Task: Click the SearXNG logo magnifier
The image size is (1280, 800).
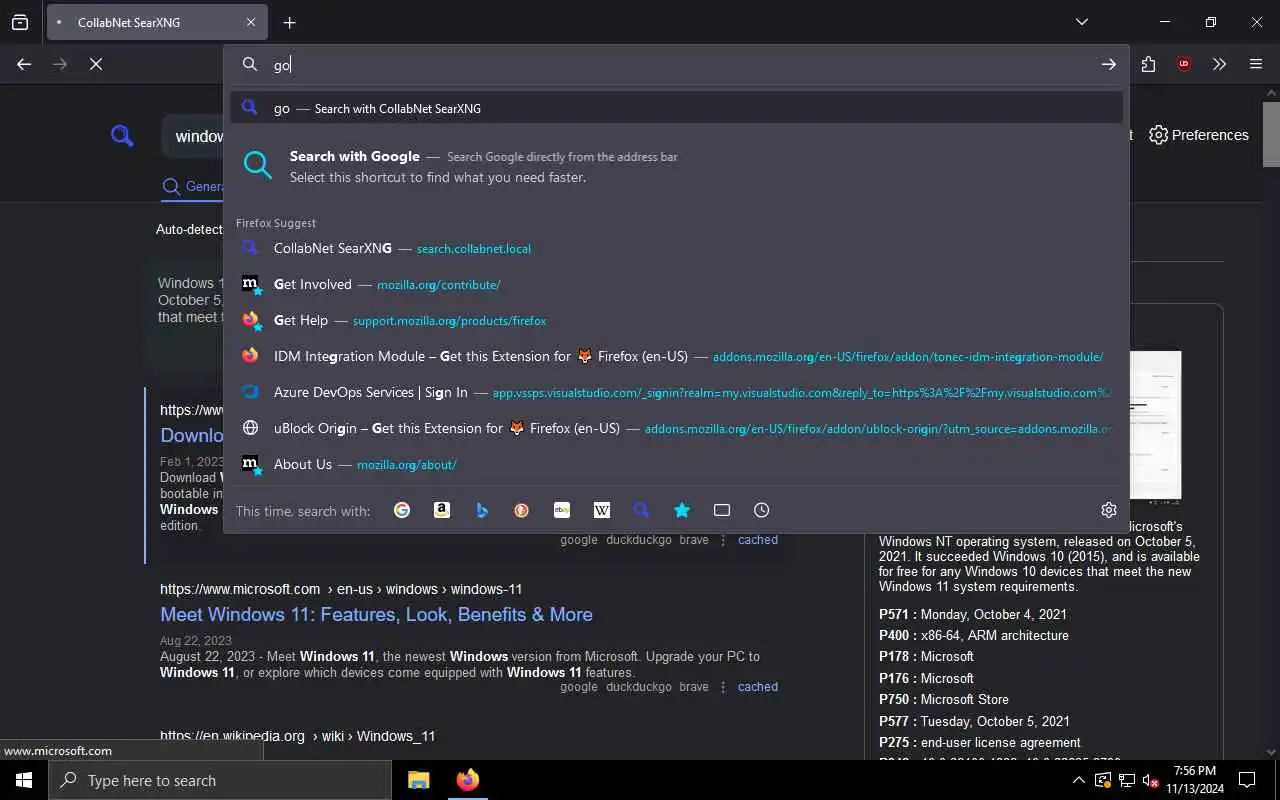Action: [x=122, y=135]
